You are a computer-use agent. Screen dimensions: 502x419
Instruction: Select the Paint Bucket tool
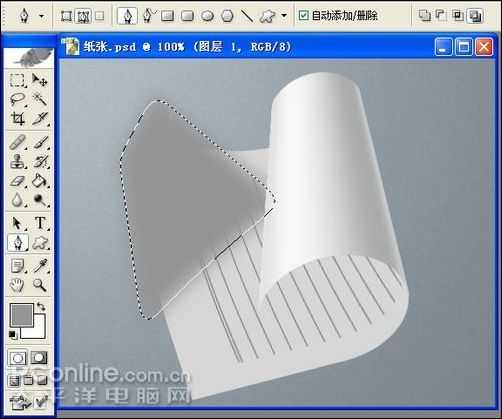[40, 181]
